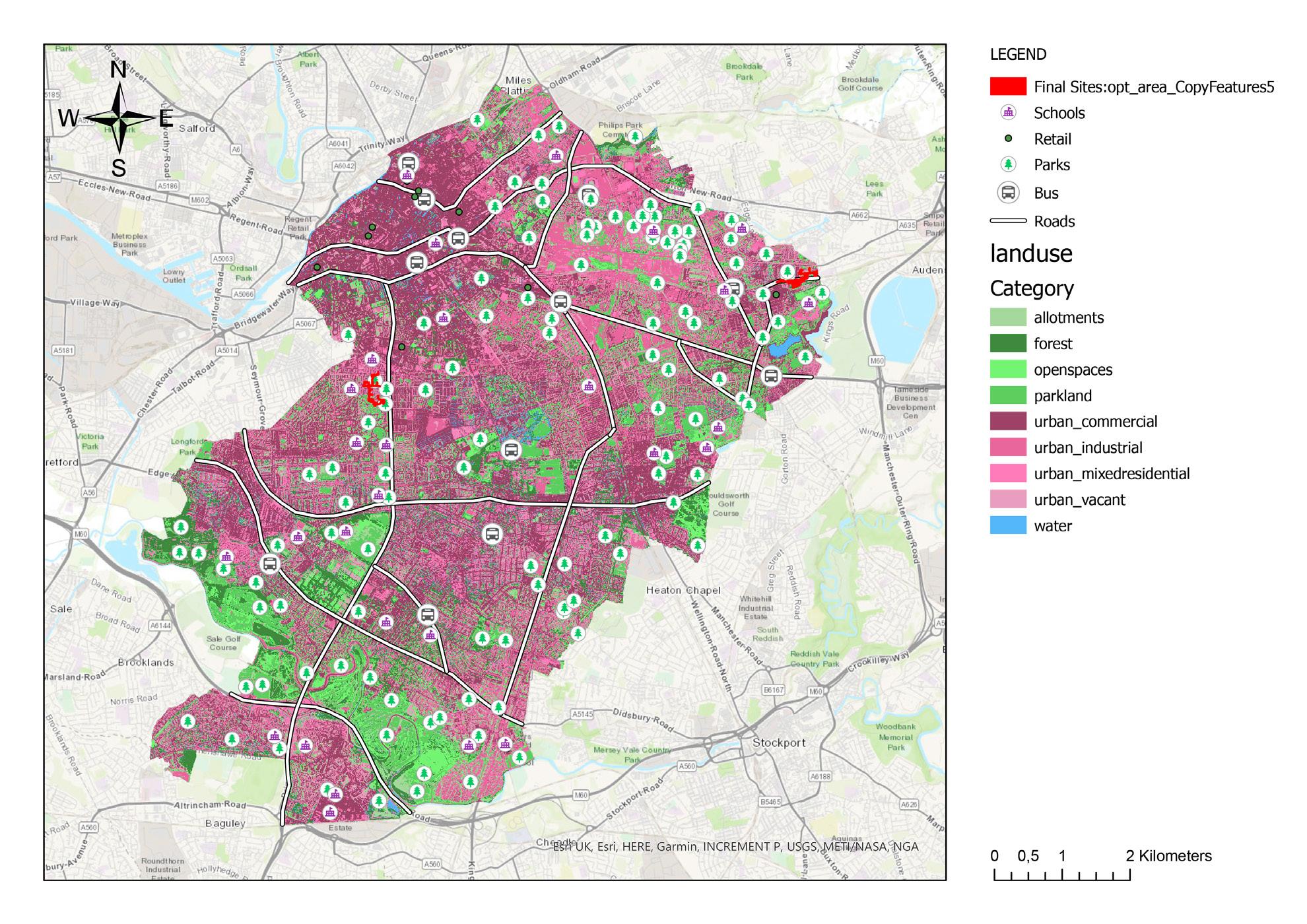
Task: Click the red Final Sites swatch
Action: point(1008,86)
